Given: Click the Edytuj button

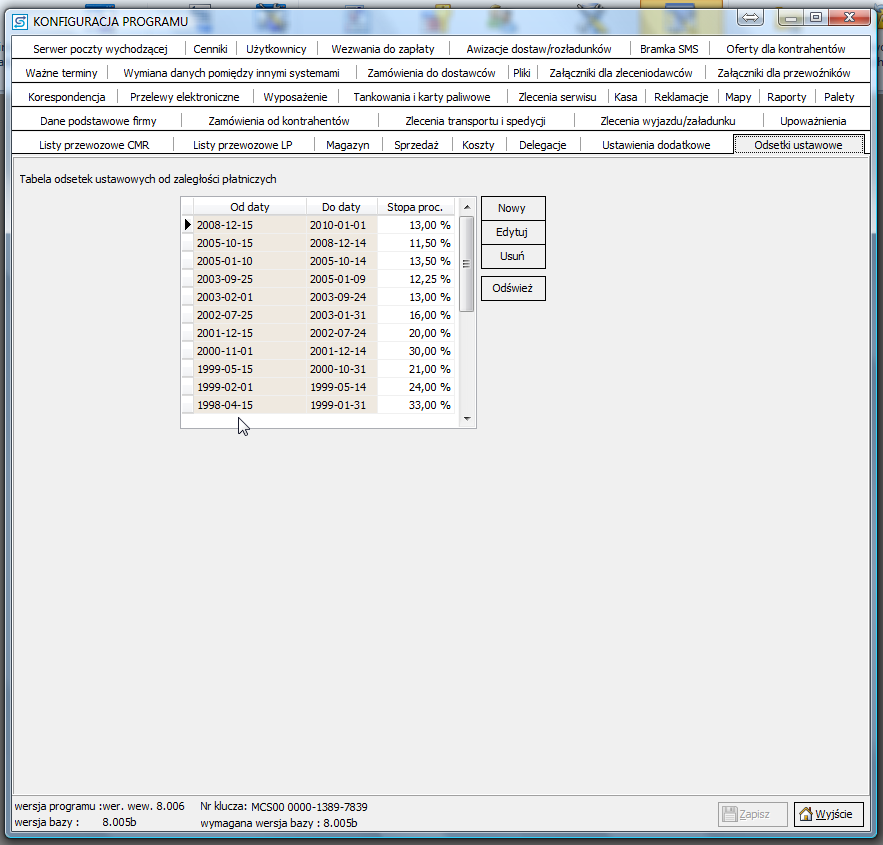Looking at the screenshot, I should click(x=513, y=233).
